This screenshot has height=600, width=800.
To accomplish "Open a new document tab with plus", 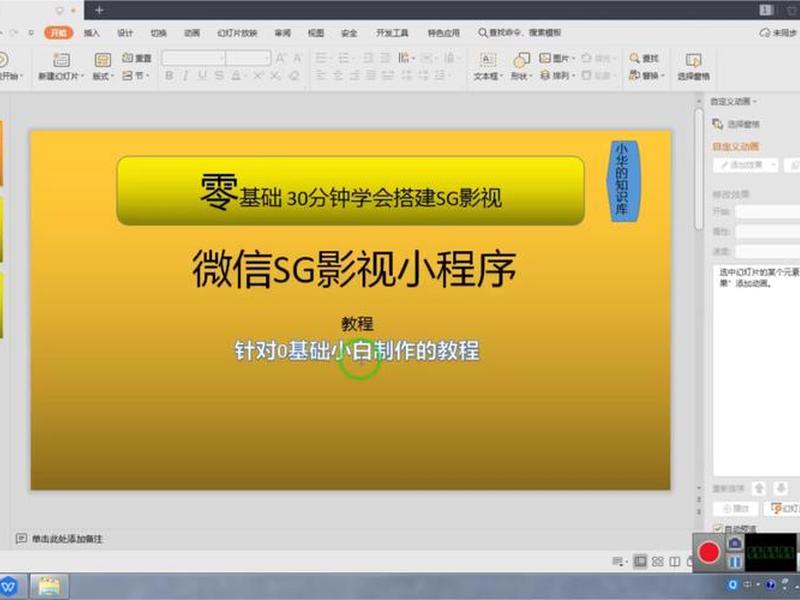I will tap(99, 10).
